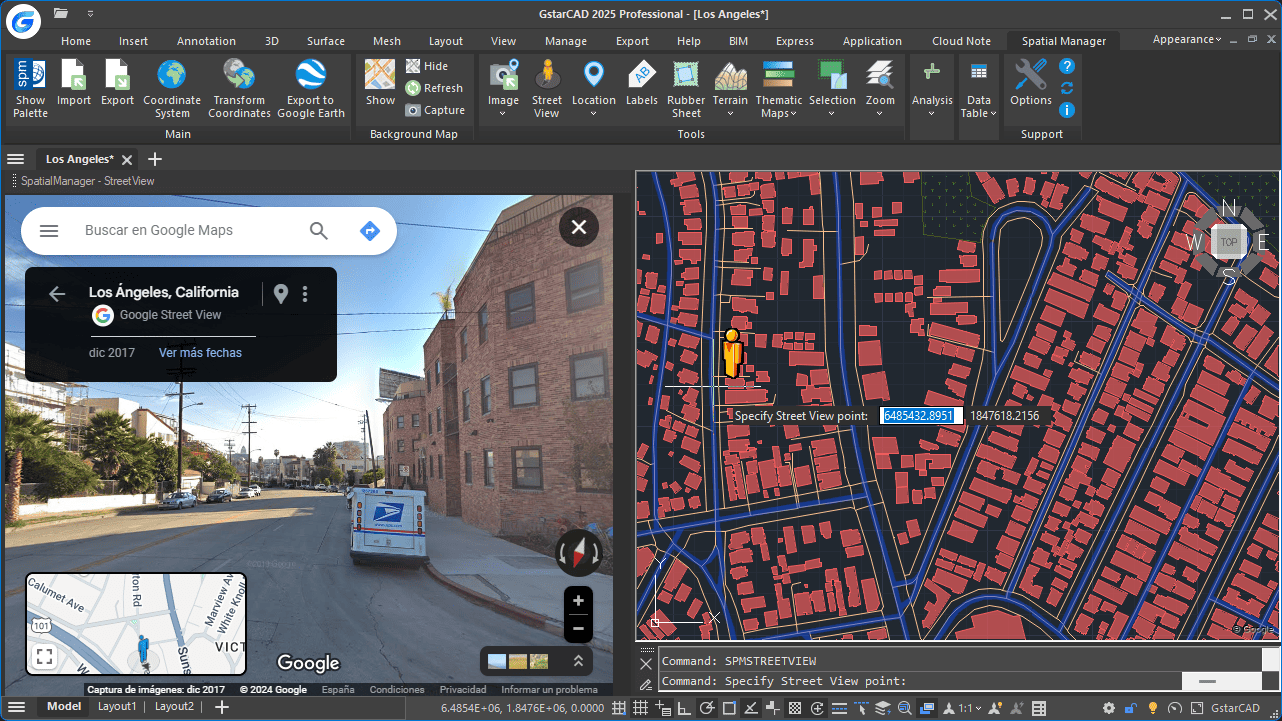The image size is (1282, 721).
Task: Zoom in on Street View
Action: (578, 601)
